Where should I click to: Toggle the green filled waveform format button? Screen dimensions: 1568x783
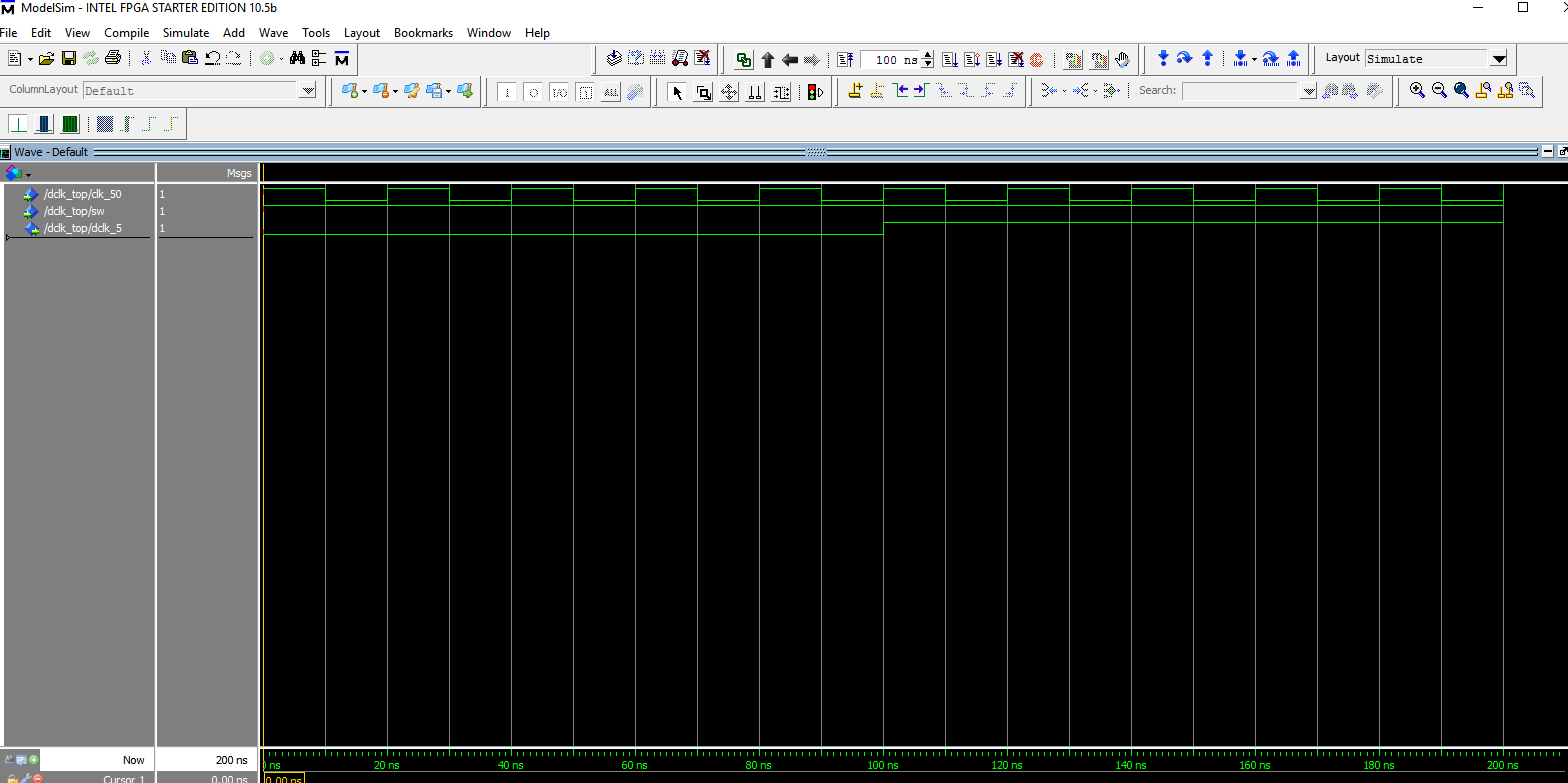[70, 124]
